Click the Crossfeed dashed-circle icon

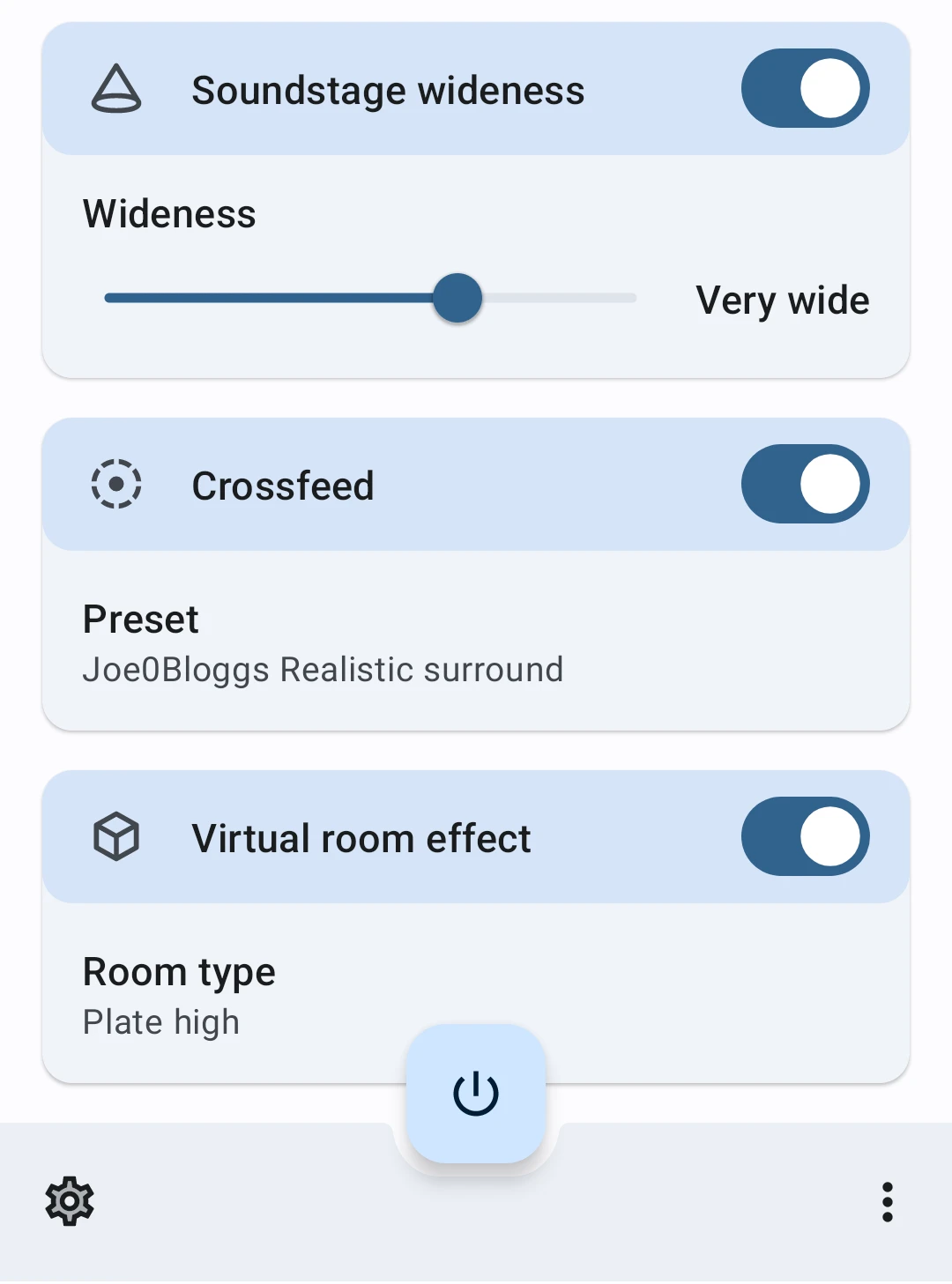116,484
